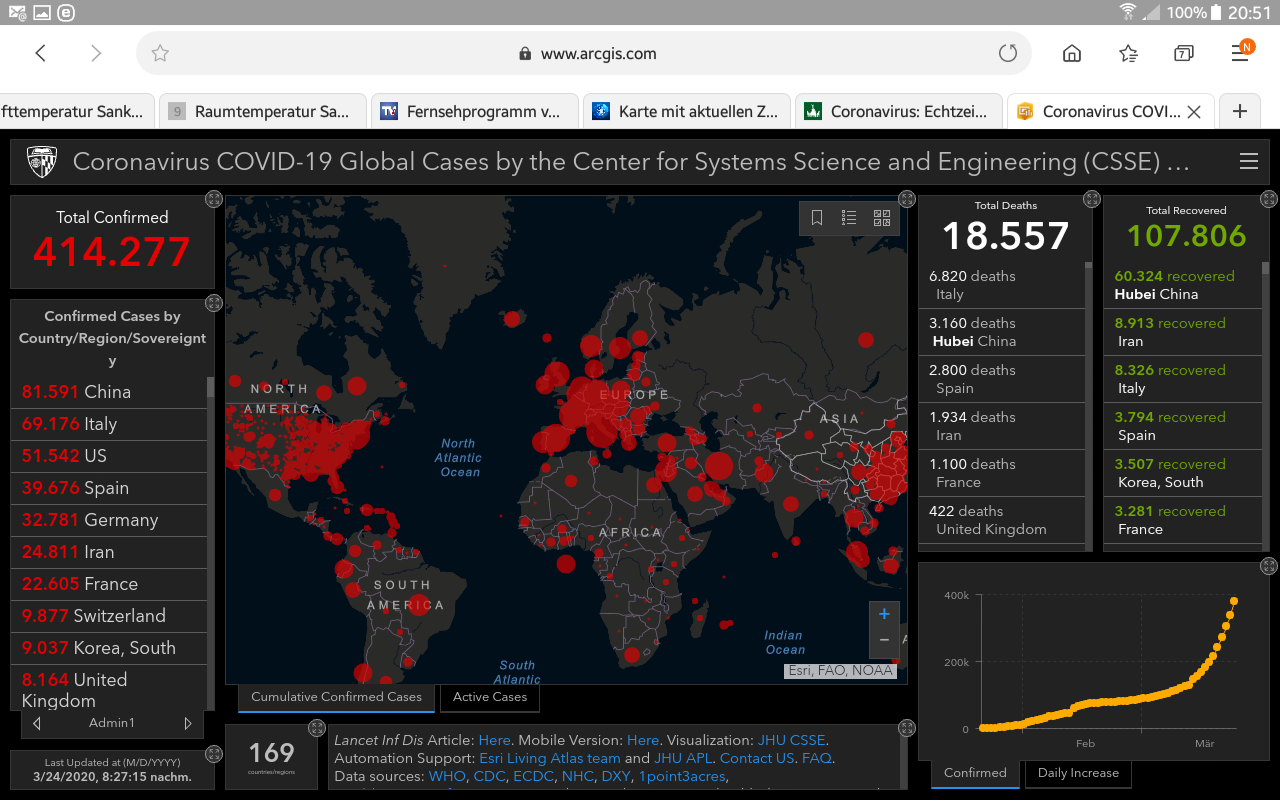
Task: Open the 1point3acres link
Action: [683, 777]
